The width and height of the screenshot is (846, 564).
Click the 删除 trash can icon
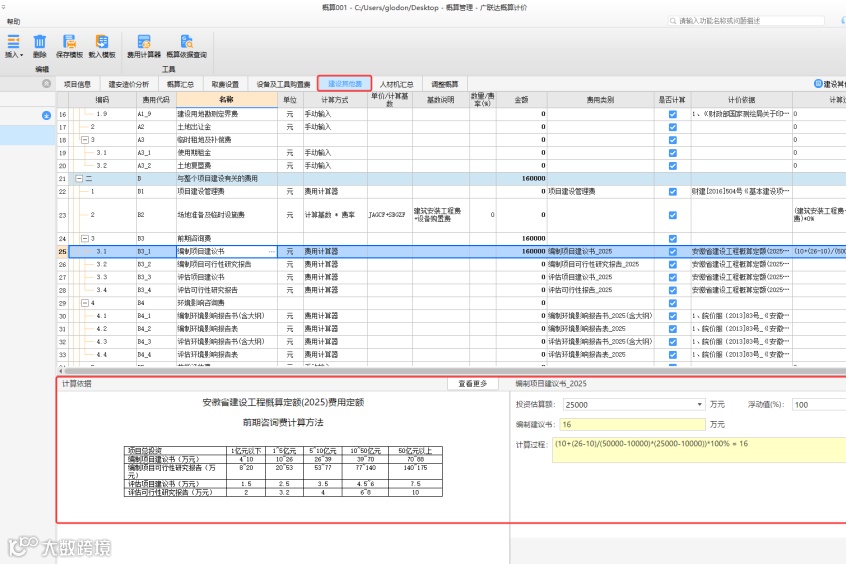(40, 42)
